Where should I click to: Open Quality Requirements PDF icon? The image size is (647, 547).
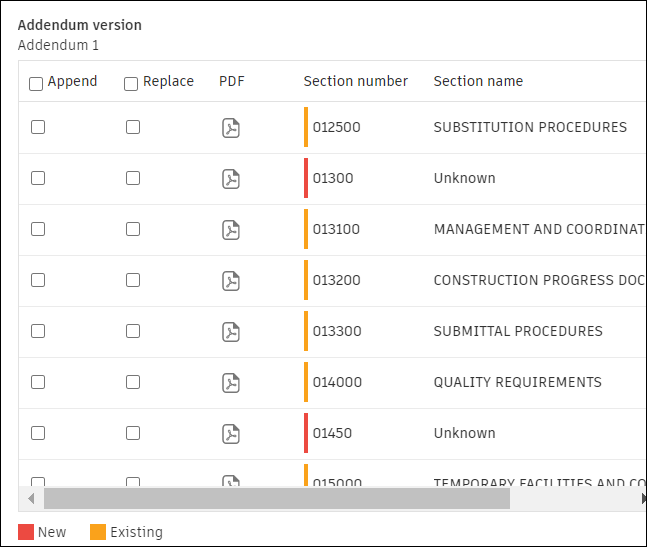231,383
